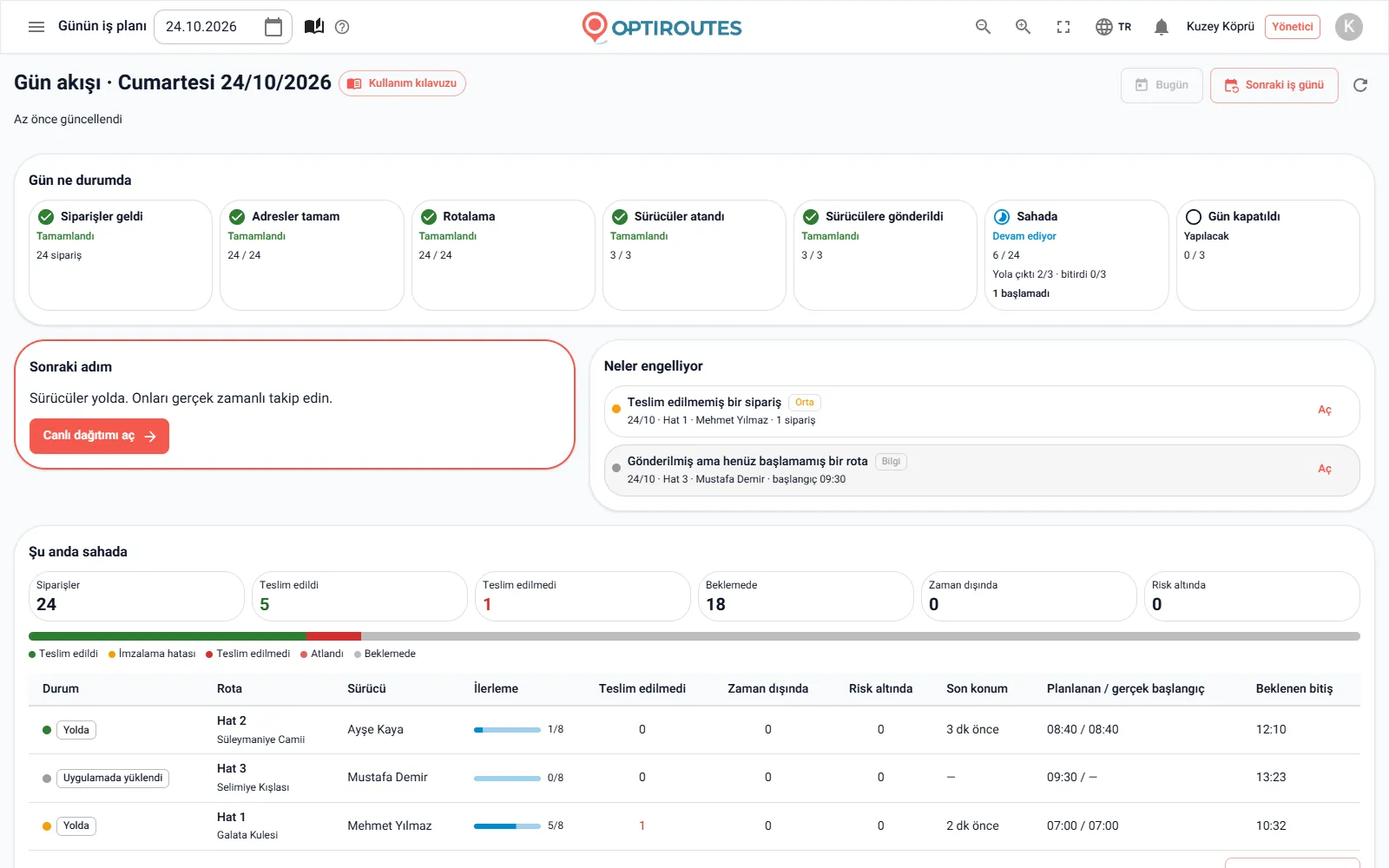1389x868 pixels.
Task: Open the TR language selector
Action: coord(1113,27)
